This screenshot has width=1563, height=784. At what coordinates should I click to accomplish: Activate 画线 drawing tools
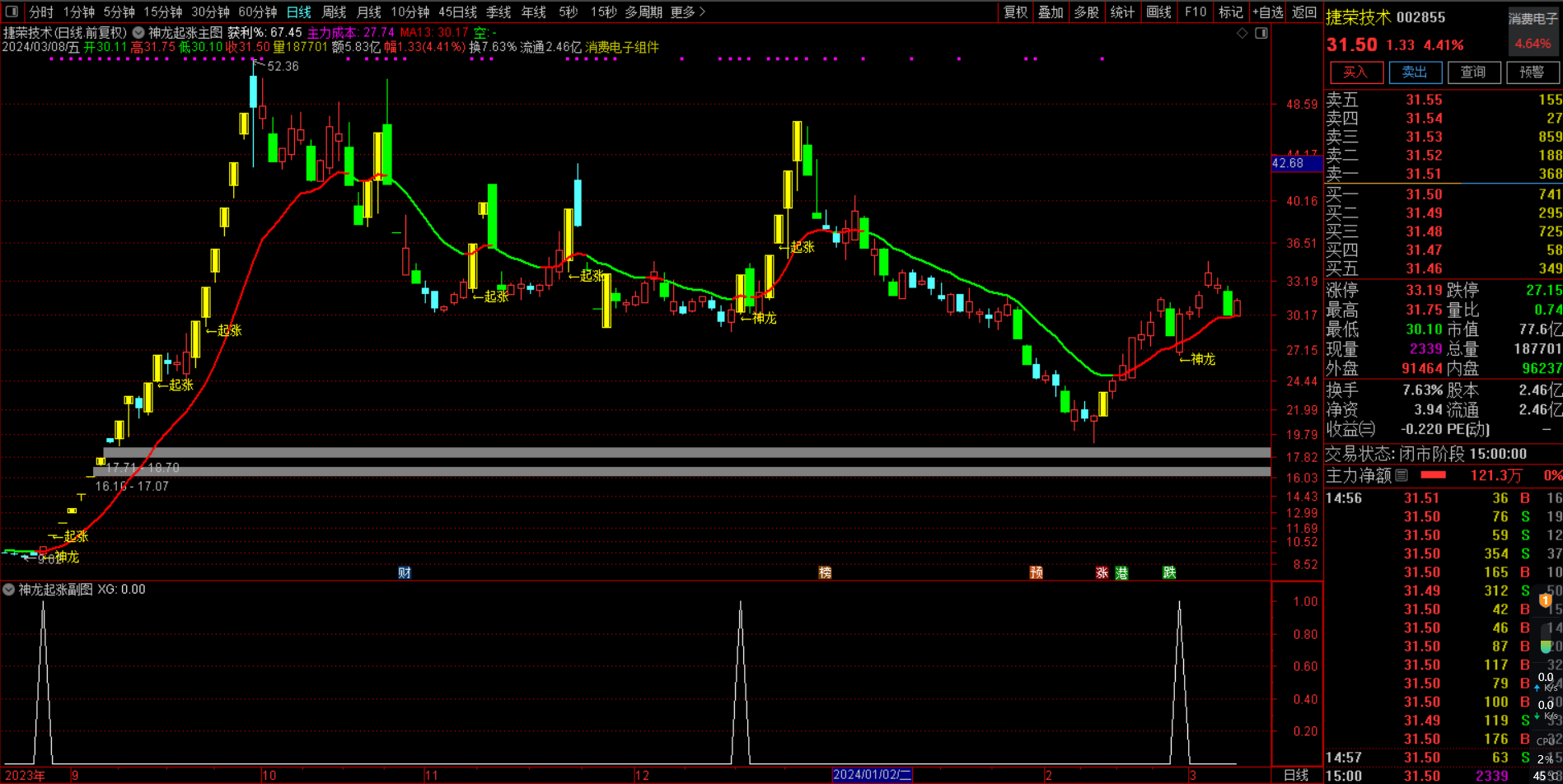(1158, 12)
